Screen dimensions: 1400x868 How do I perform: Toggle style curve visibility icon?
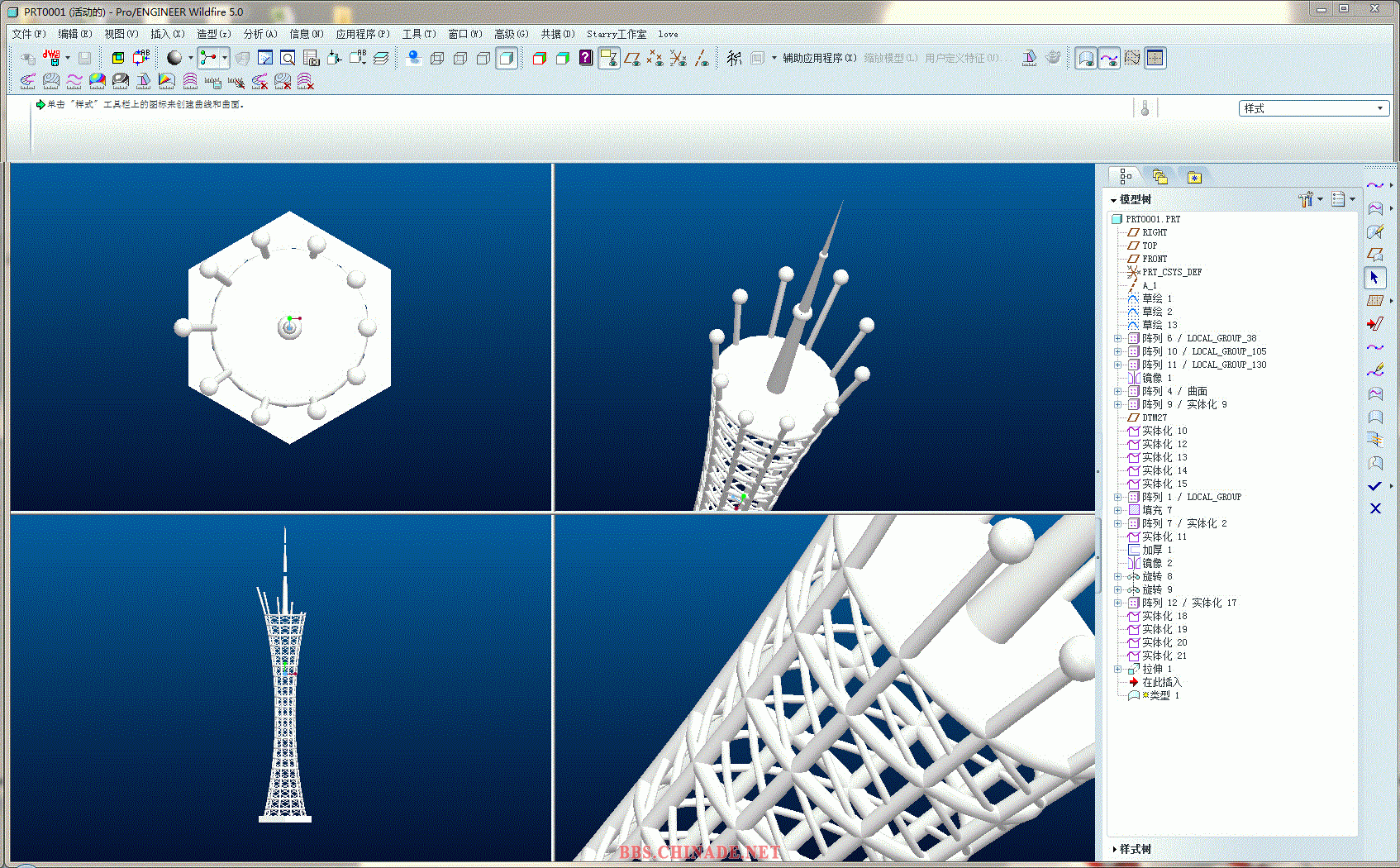point(1109,58)
